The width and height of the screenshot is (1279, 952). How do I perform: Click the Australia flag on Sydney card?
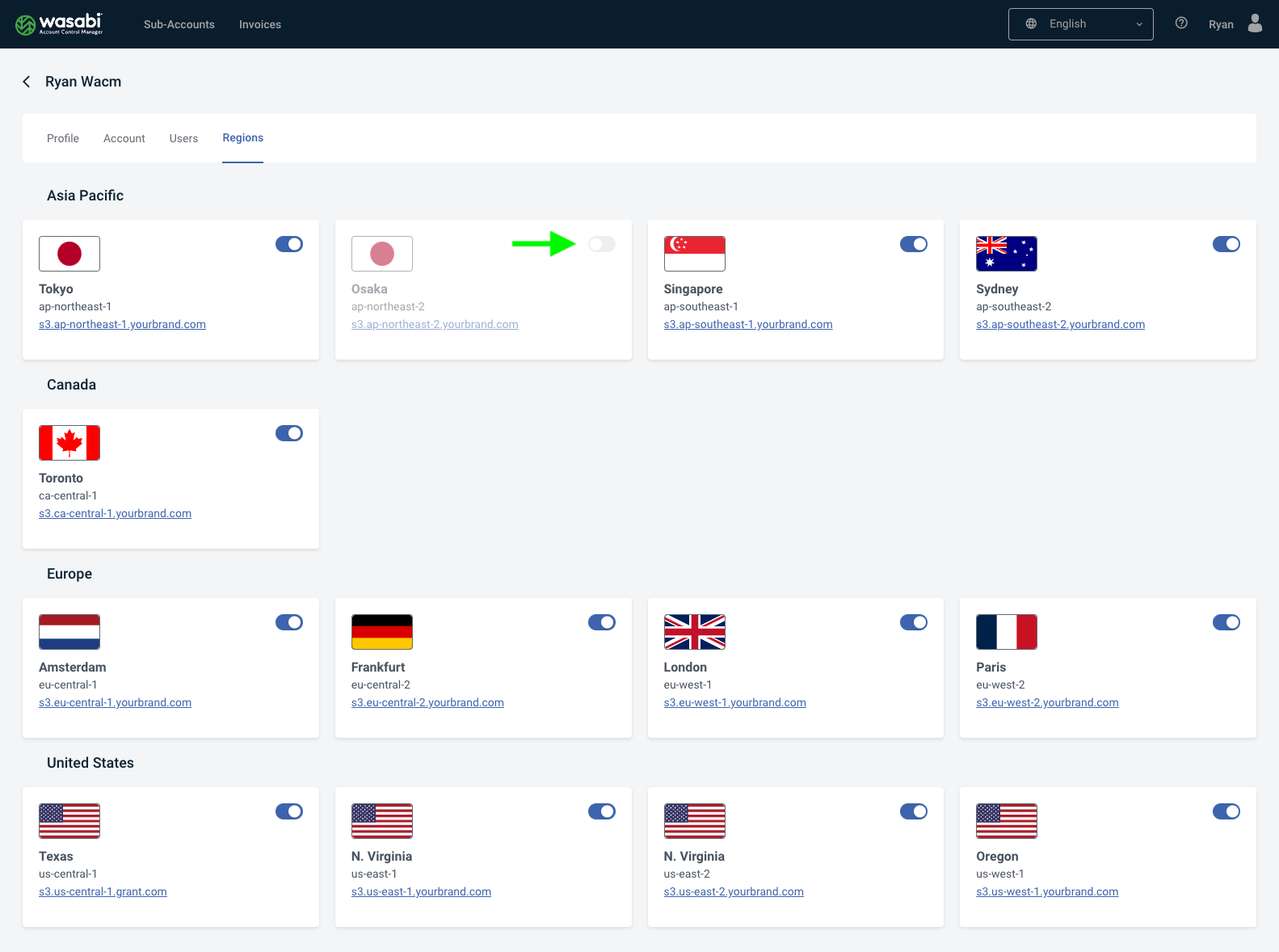[1007, 254]
